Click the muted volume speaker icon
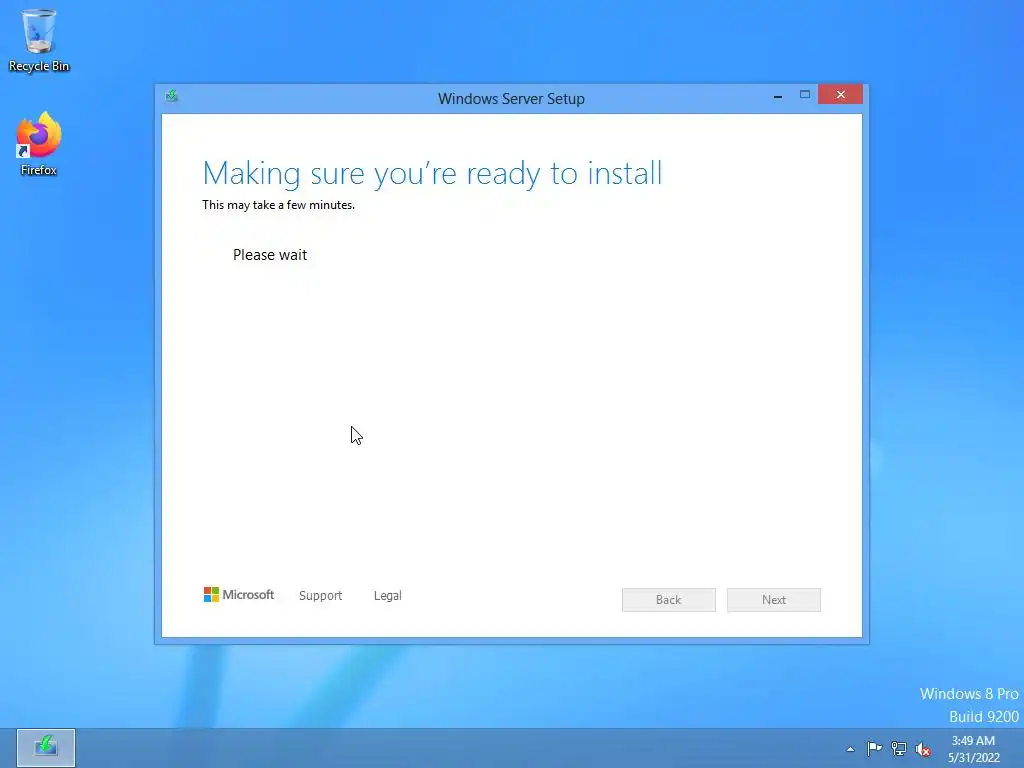1024x768 pixels. (x=923, y=749)
